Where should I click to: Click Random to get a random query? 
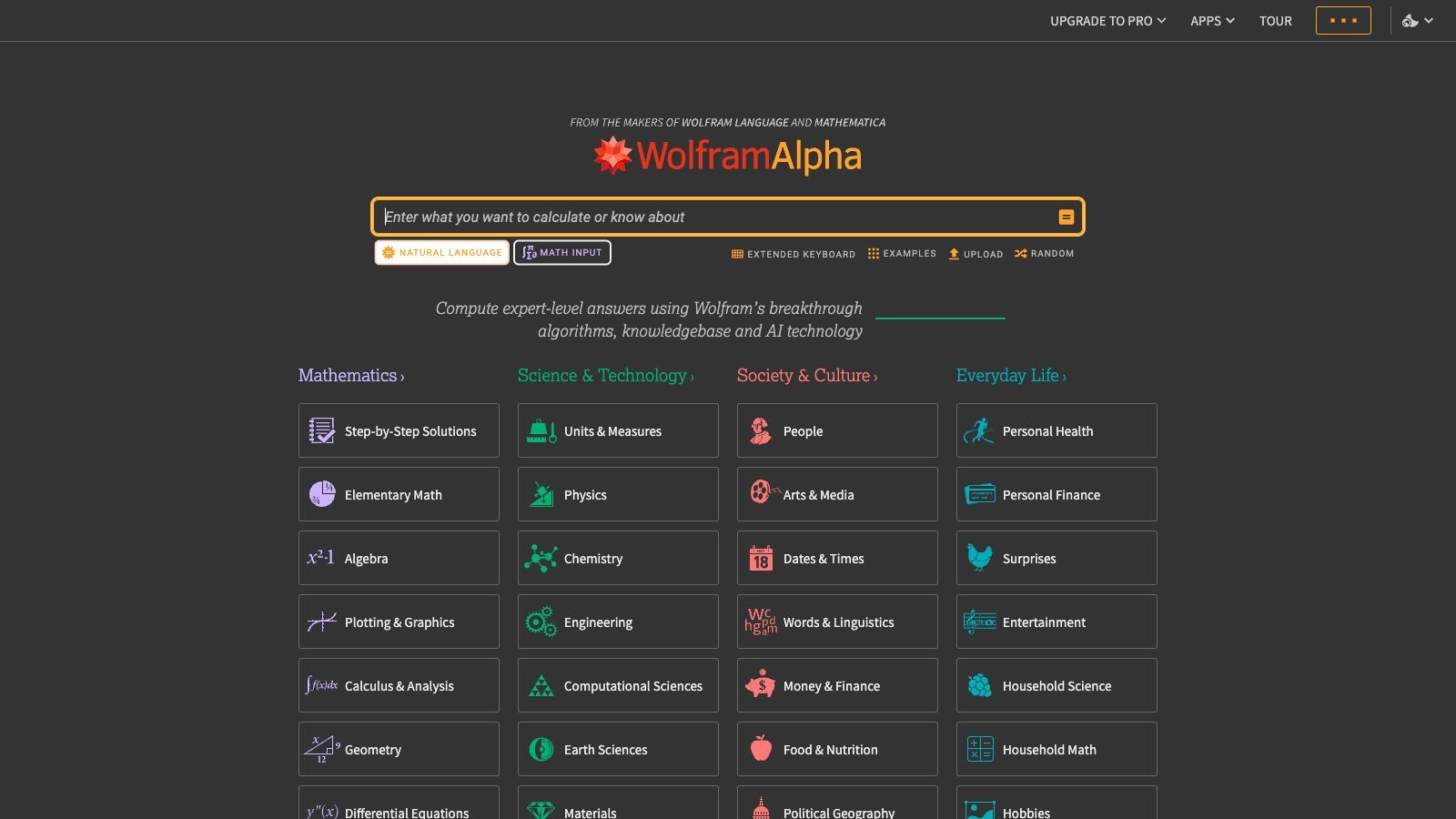tap(1045, 253)
